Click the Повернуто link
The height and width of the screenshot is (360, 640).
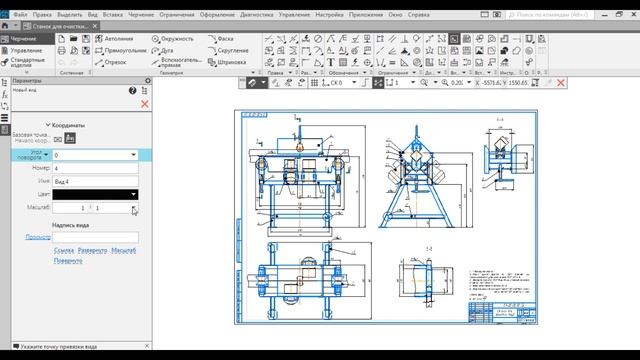pos(68,261)
